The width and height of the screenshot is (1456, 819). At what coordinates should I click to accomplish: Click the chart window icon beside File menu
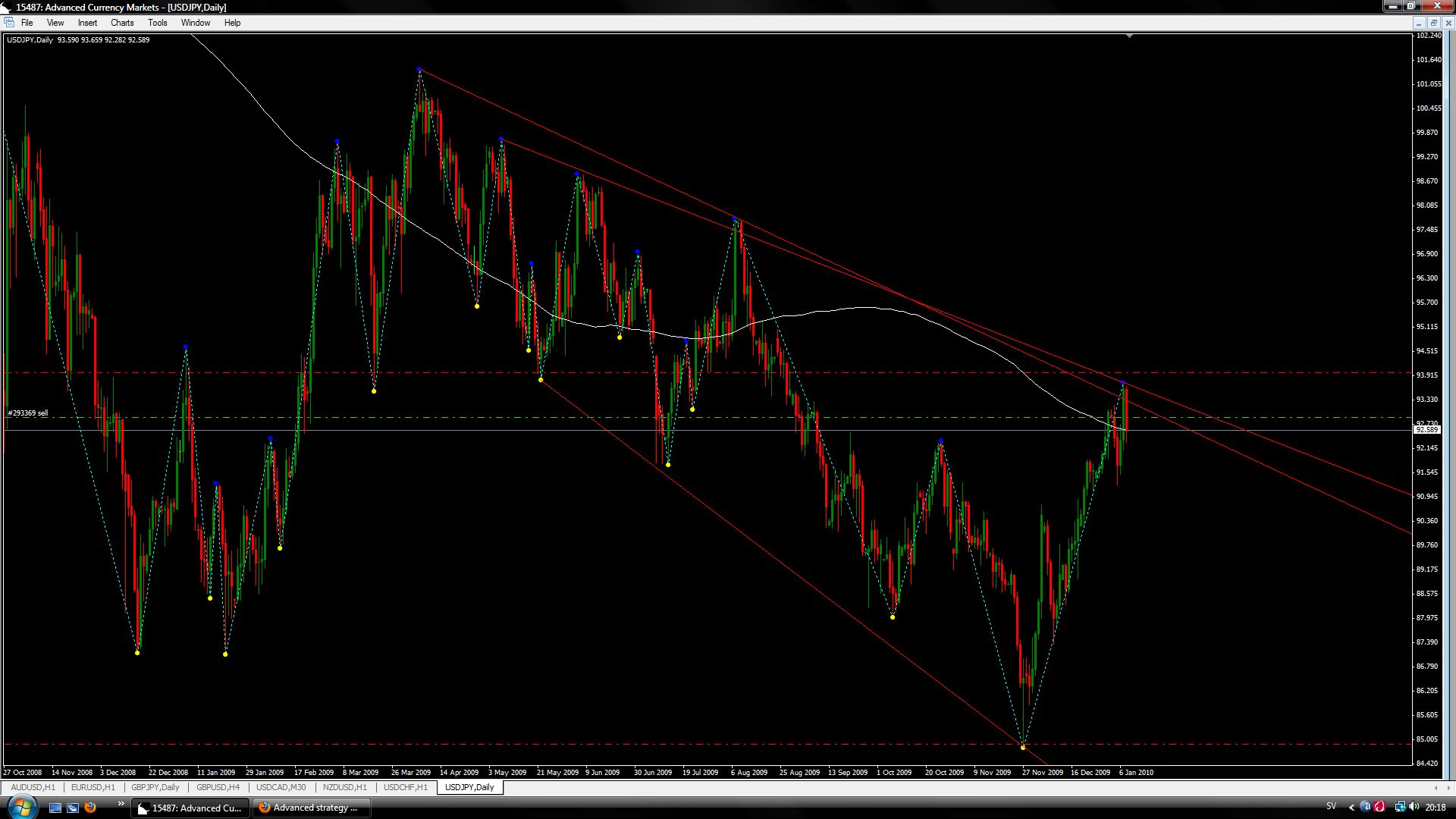tap(9, 23)
